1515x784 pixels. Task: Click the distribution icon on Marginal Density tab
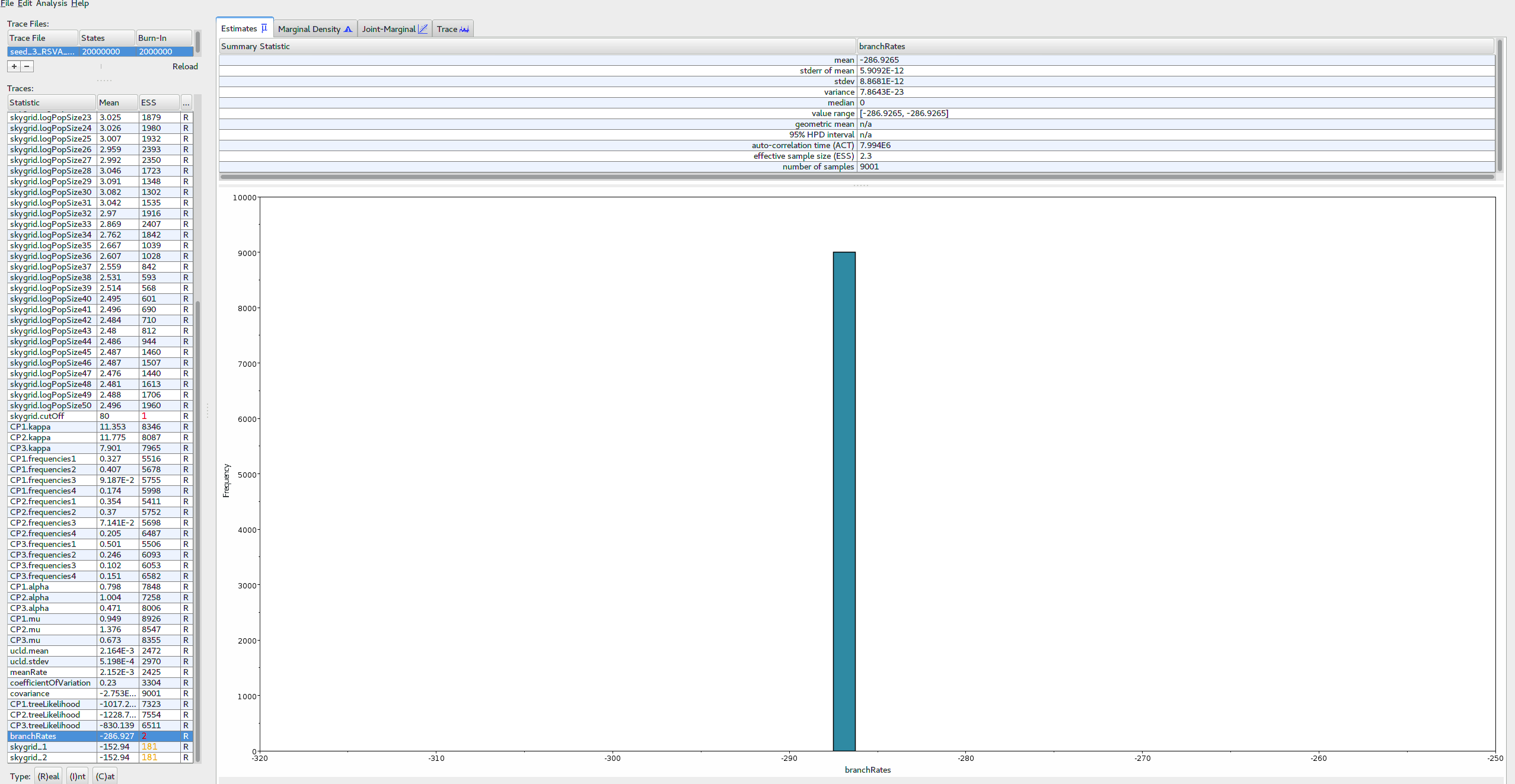coord(349,28)
